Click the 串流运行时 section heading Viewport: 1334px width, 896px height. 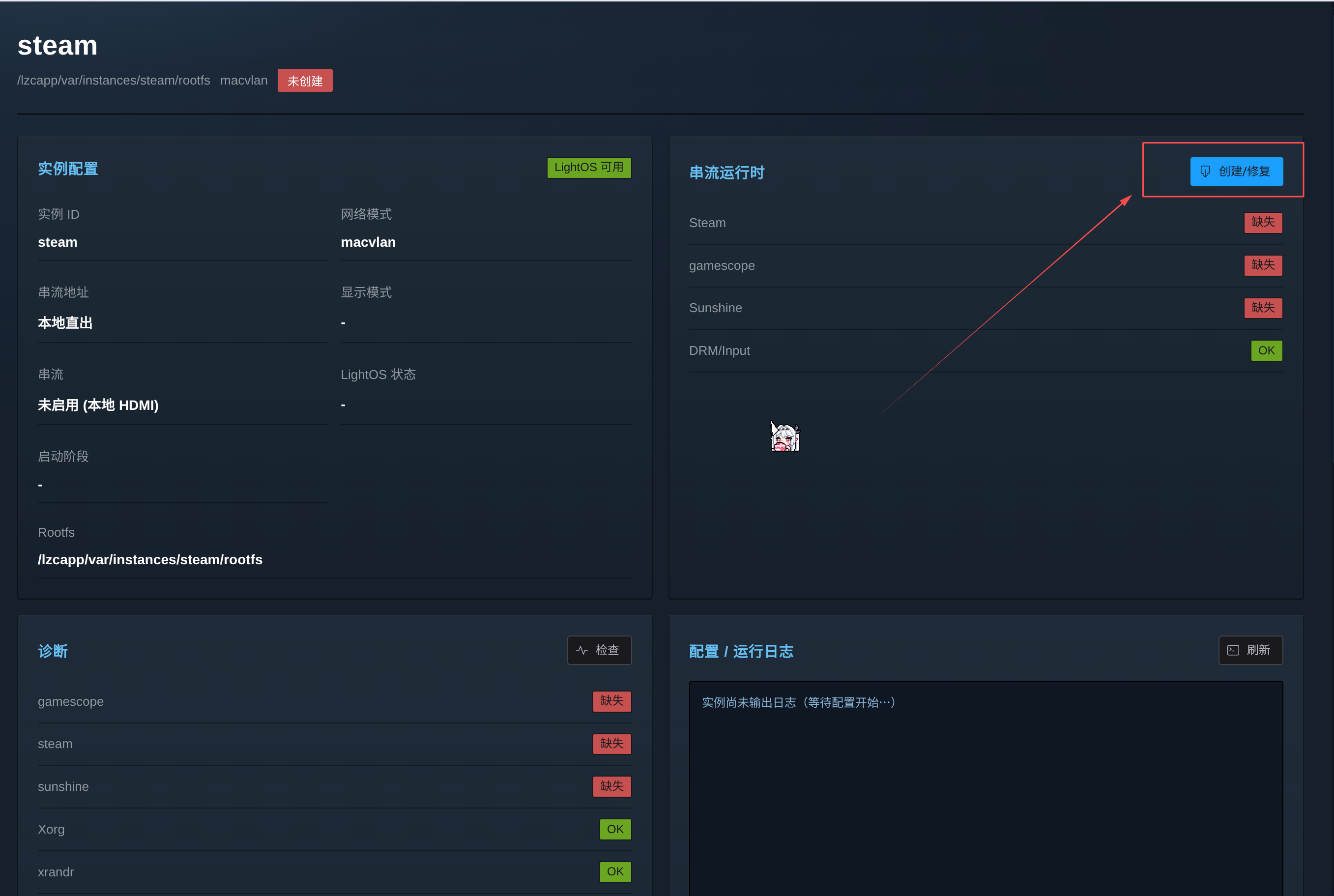(726, 173)
